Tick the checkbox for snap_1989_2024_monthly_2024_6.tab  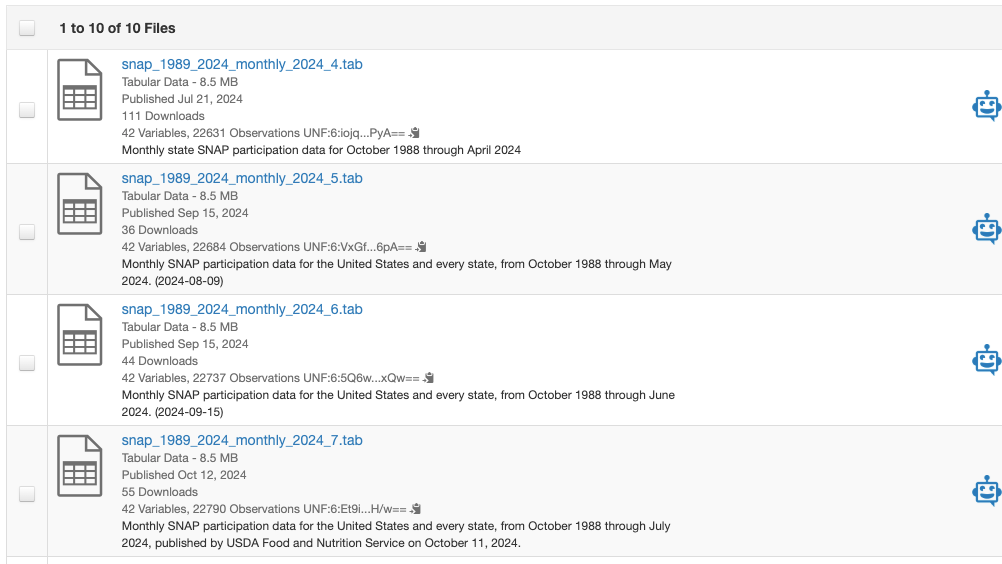click(x=27, y=362)
